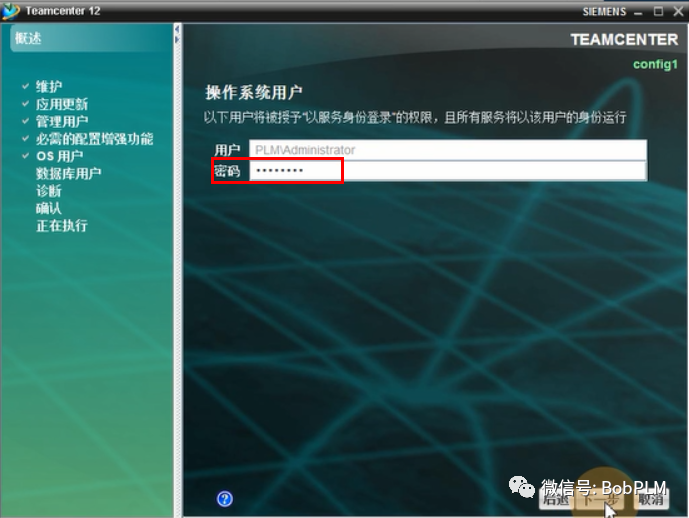
Task: Click the 取消 button
Action: click(x=651, y=500)
